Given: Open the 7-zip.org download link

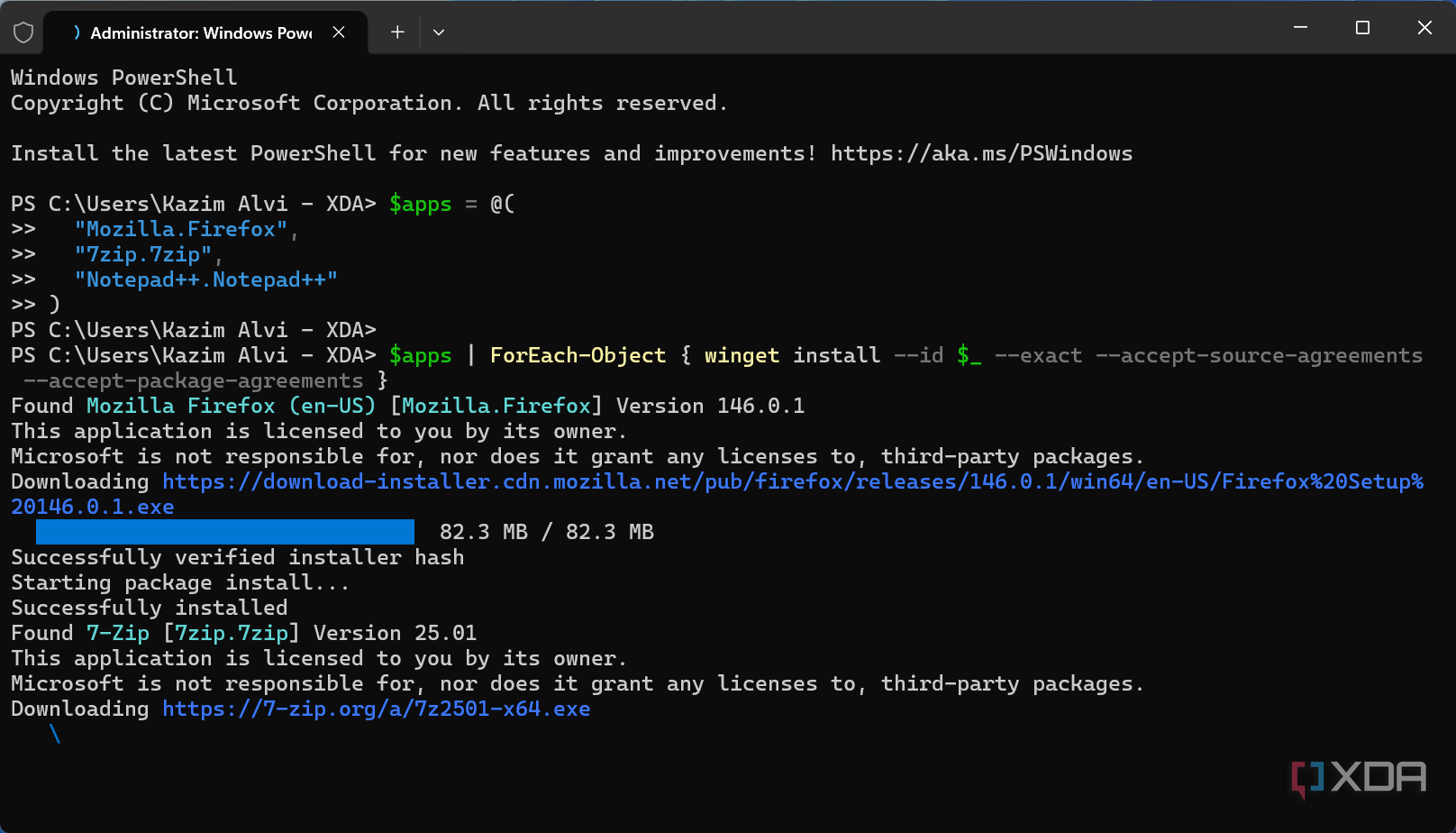Looking at the screenshot, I should tap(376, 709).
